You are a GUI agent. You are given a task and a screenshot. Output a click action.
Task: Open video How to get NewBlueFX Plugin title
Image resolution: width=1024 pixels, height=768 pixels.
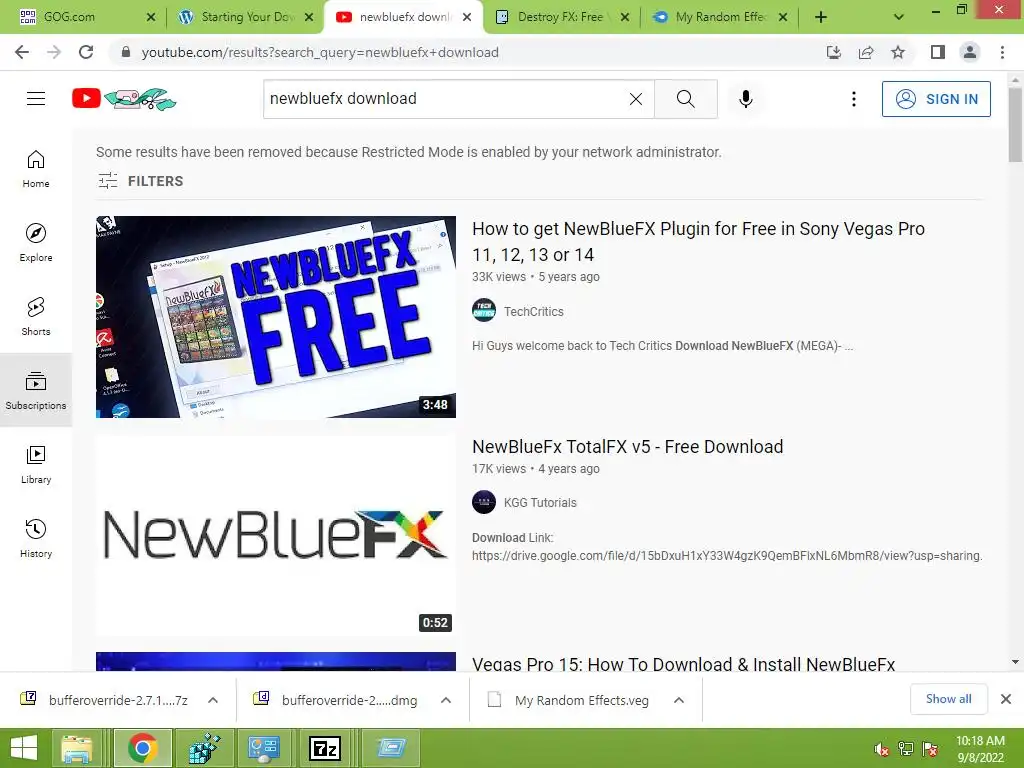tap(698, 242)
